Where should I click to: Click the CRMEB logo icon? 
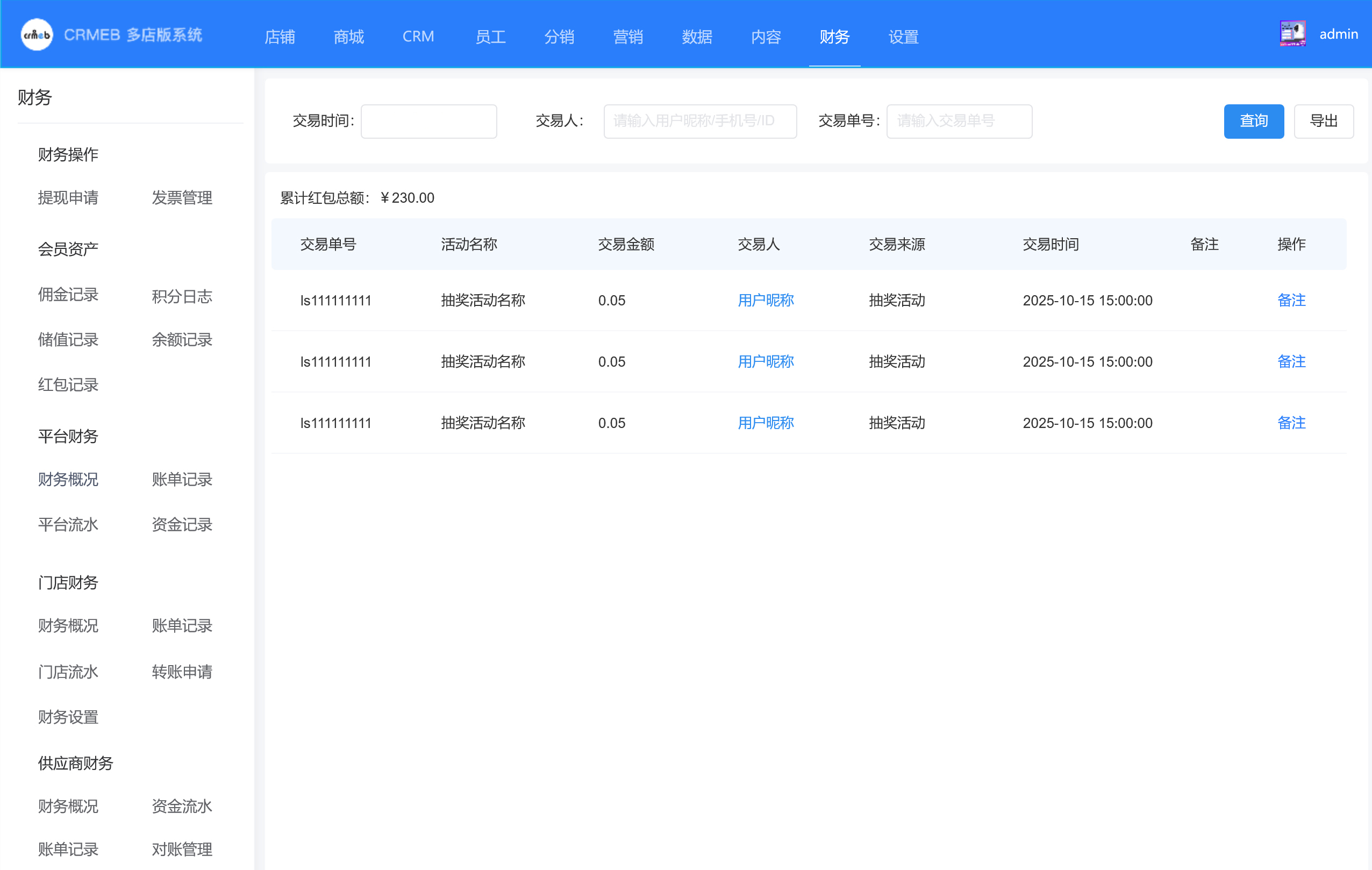click(x=37, y=35)
